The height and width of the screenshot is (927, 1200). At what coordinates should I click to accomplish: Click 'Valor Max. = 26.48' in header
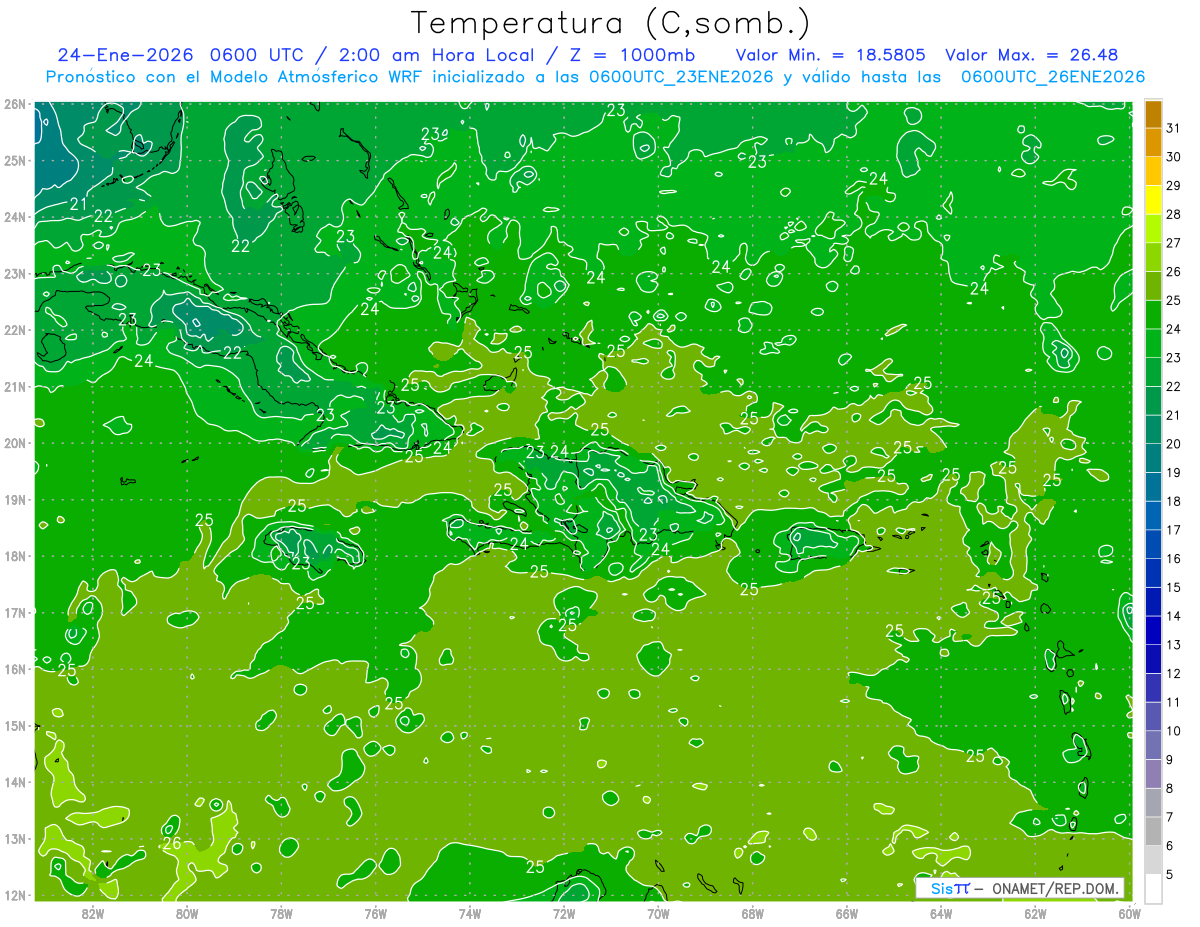(1031, 55)
